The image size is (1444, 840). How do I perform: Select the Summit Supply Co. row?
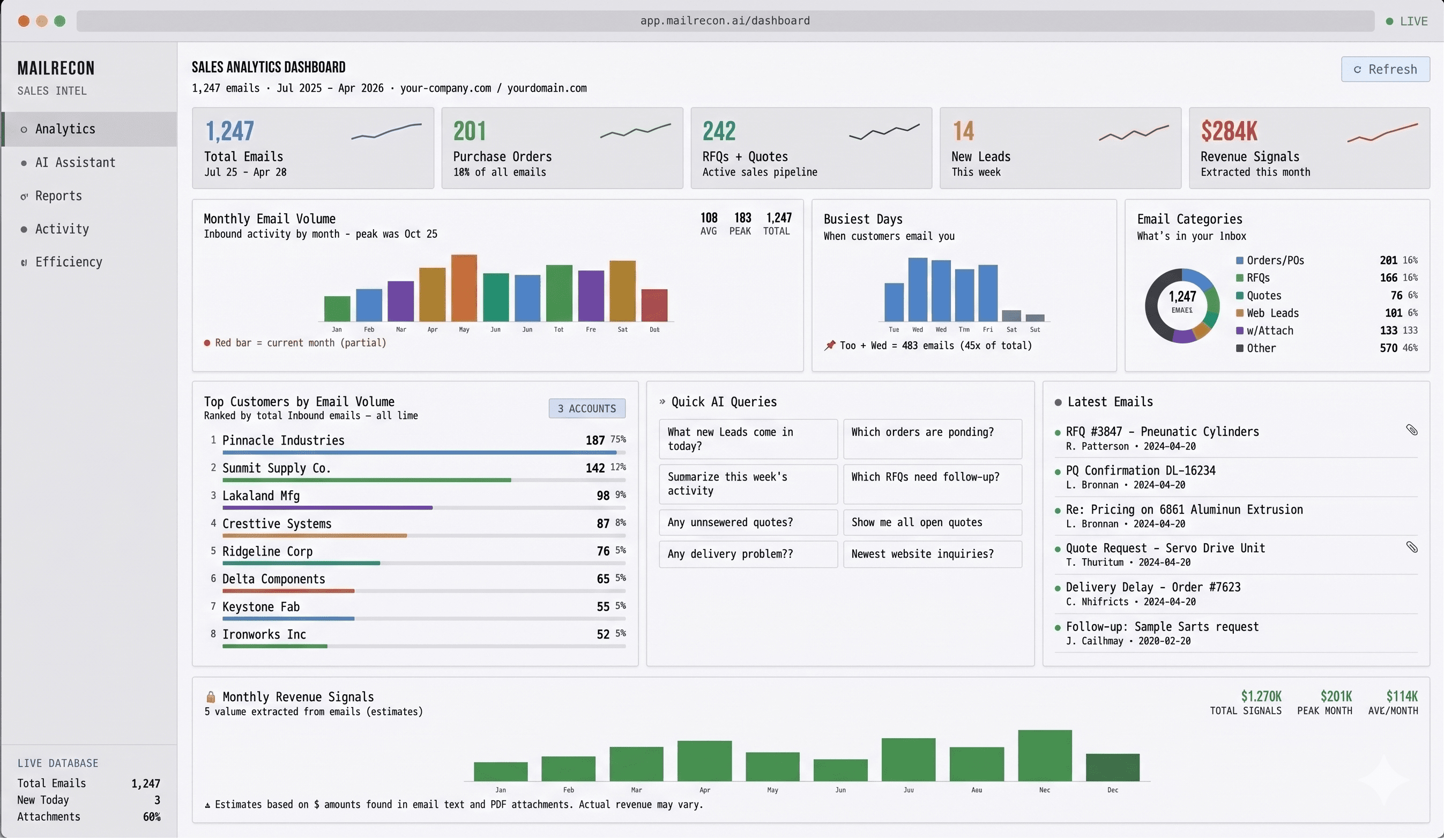tap(417, 472)
